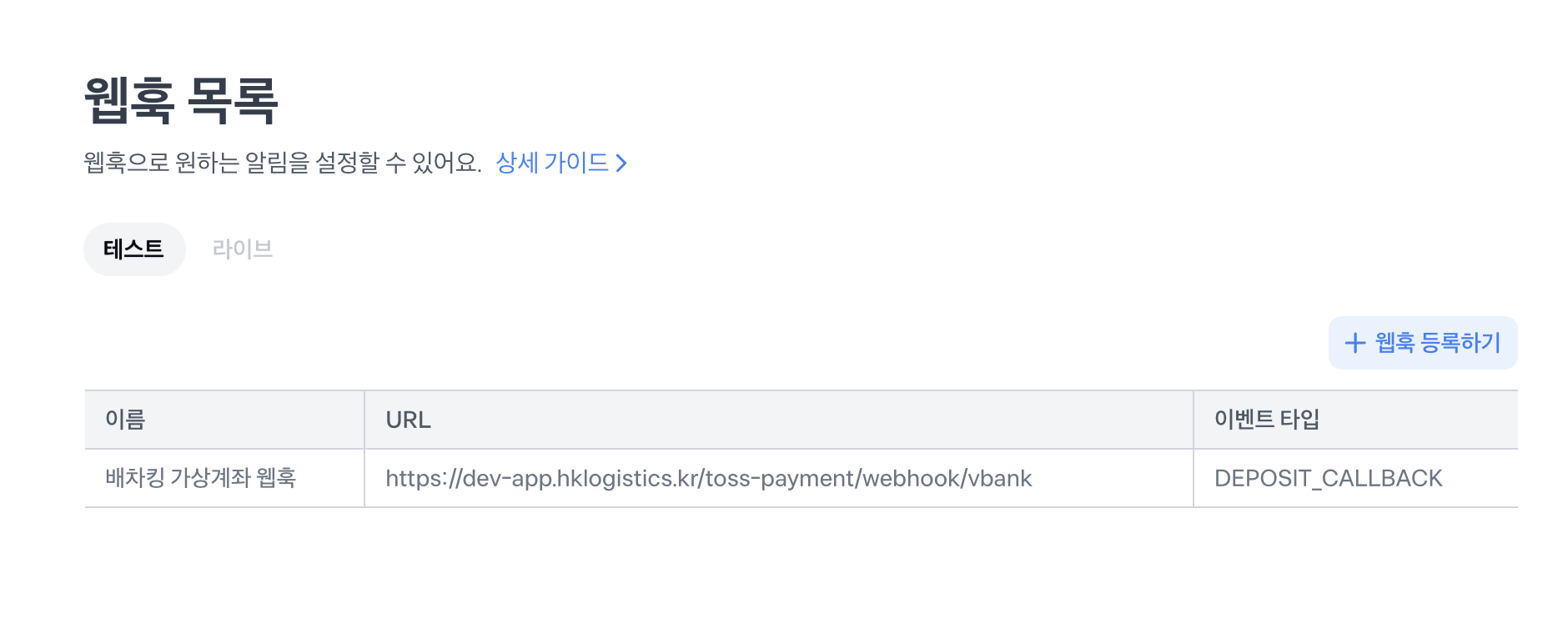Click the chevron arrow after 상세 가이드
This screenshot has width=1568, height=644.
(621, 163)
